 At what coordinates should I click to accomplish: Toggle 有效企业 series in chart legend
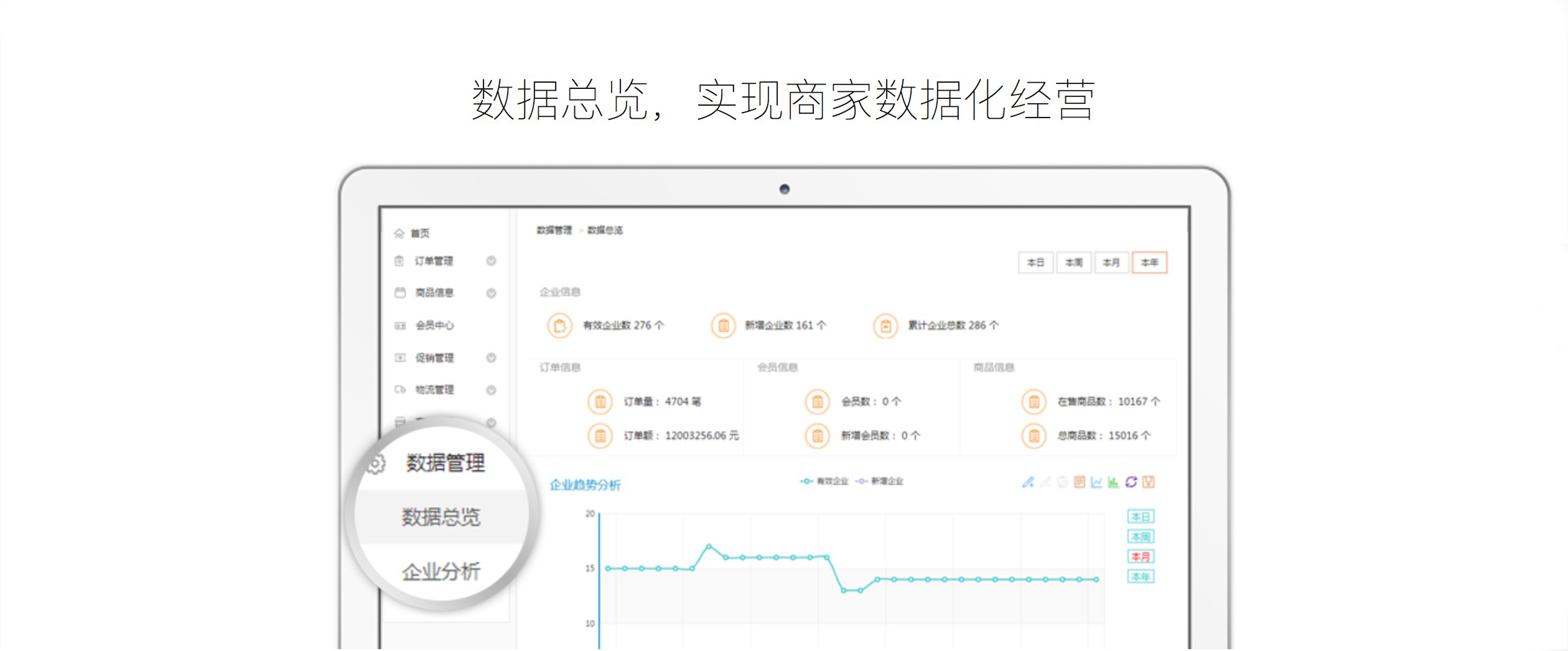824,481
